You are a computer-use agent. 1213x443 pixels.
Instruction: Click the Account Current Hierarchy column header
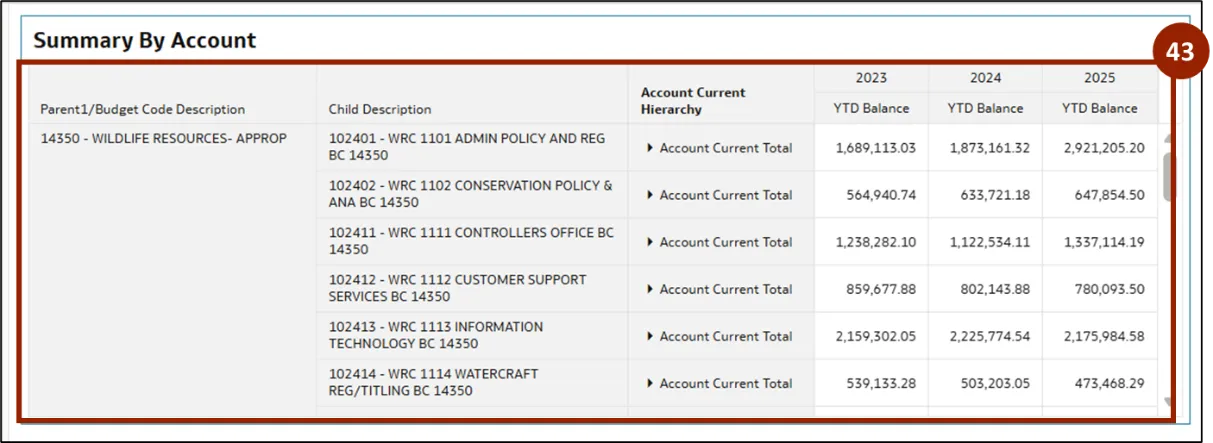click(x=693, y=100)
